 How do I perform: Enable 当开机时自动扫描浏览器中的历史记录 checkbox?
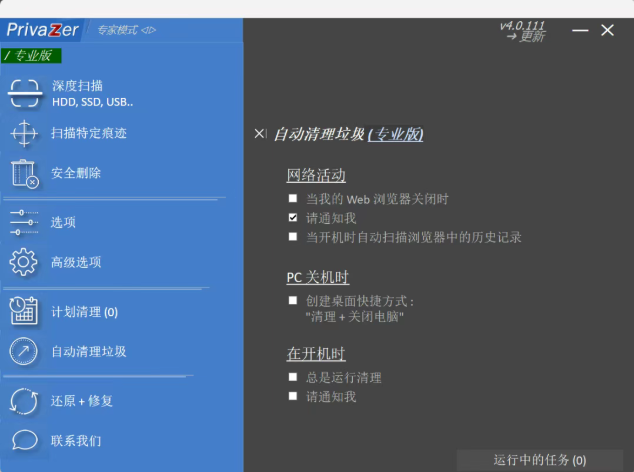click(293, 237)
